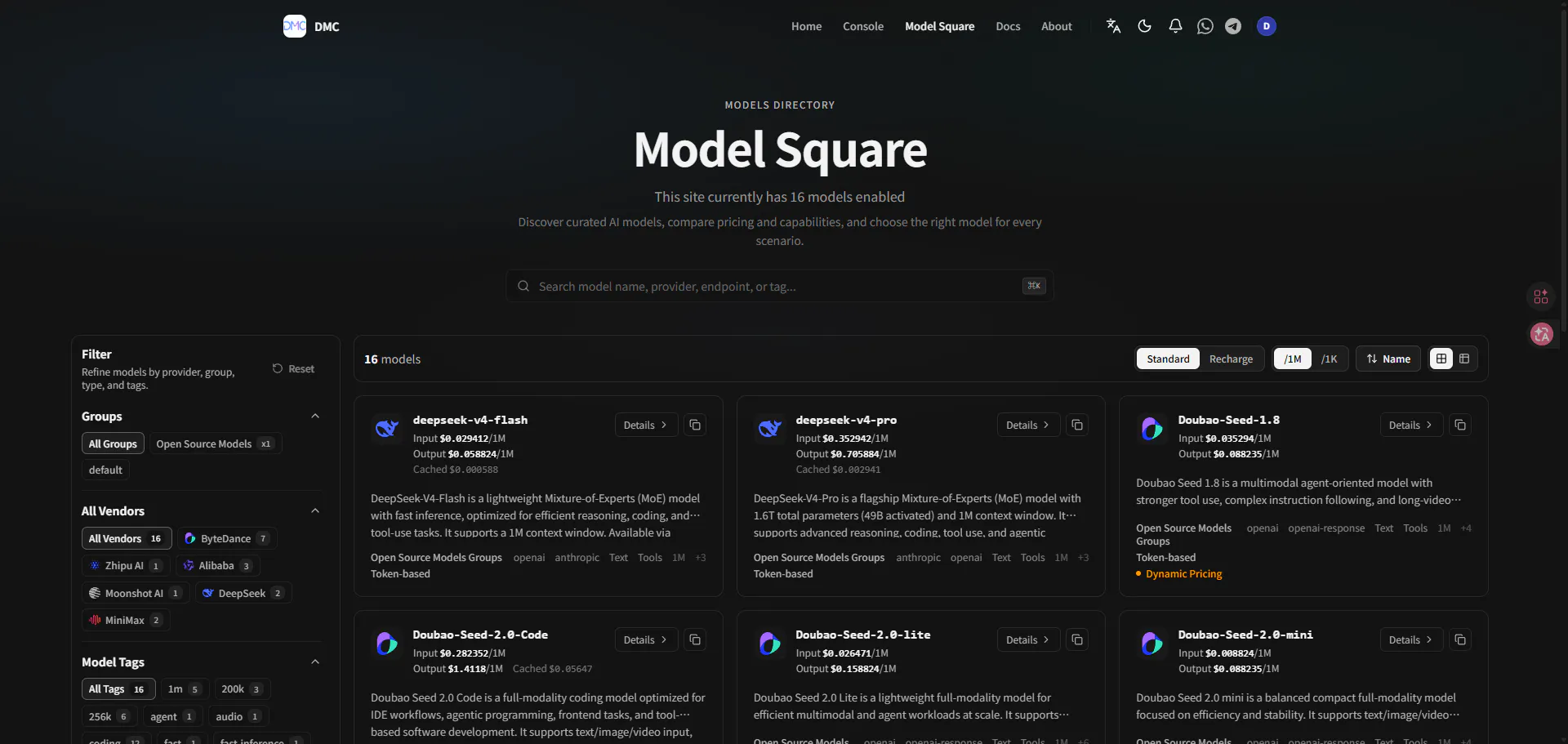
Task: Open the Console page
Action: tap(863, 26)
